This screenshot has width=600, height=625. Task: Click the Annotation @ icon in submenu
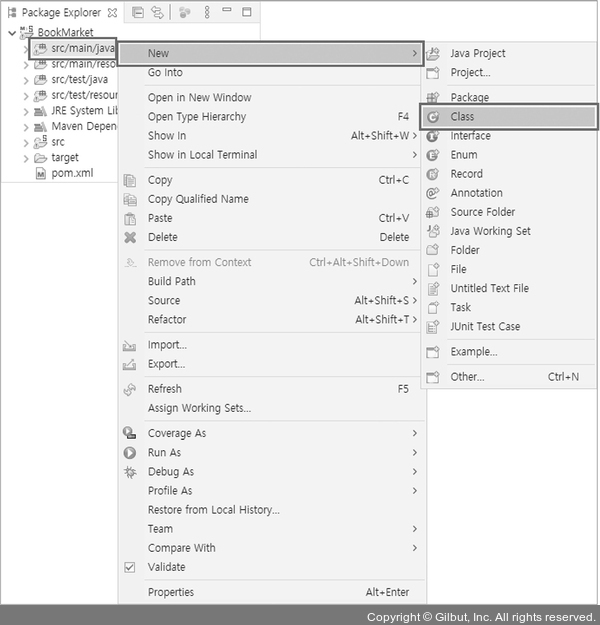click(x=433, y=193)
